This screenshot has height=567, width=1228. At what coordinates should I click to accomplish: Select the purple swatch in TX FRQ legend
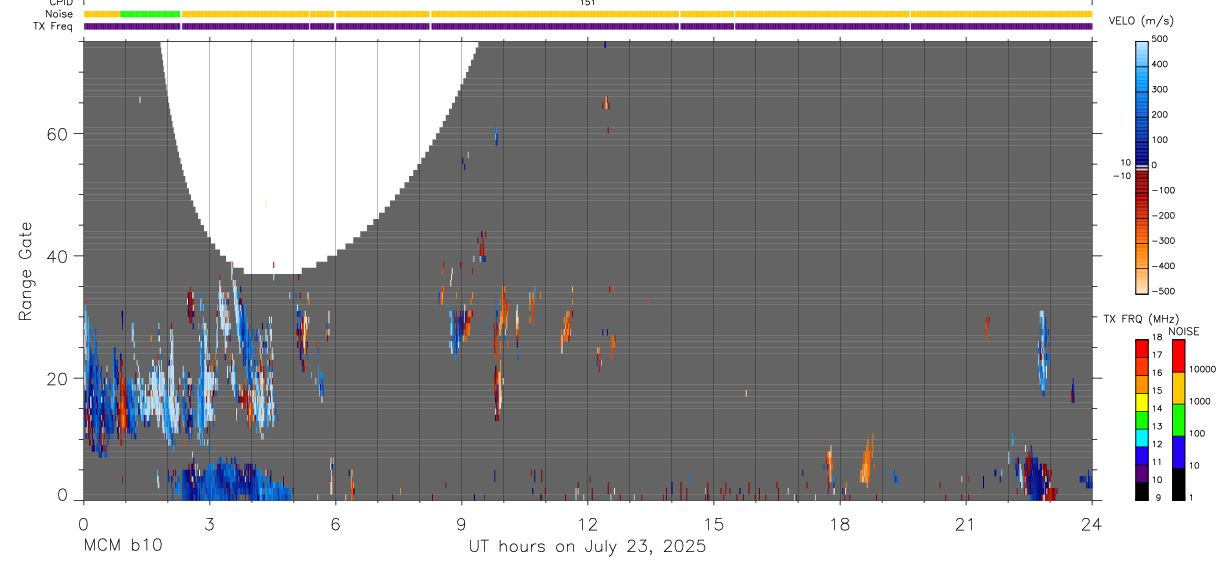click(x=1142, y=471)
